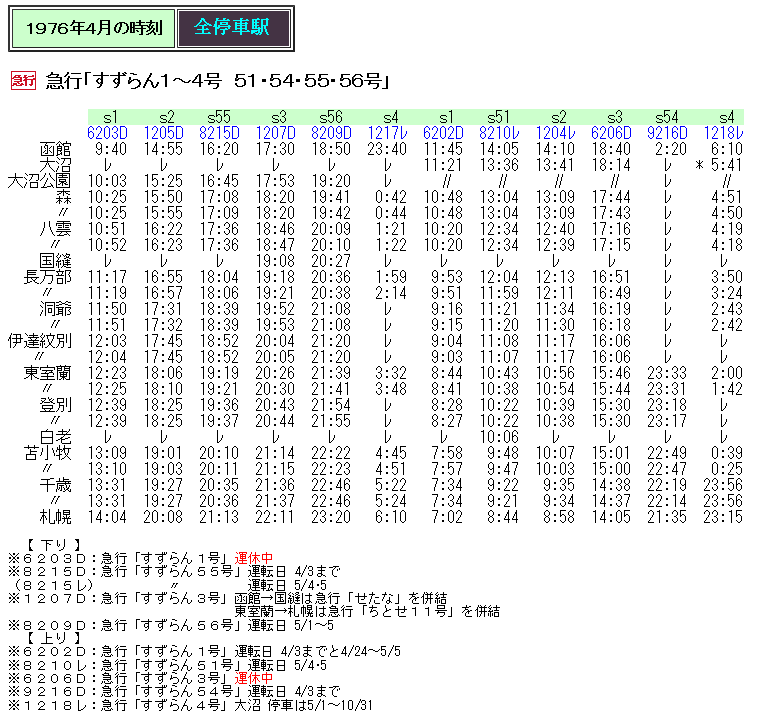Click station name 白老
765x718 pixels.
click(x=55, y=437)
